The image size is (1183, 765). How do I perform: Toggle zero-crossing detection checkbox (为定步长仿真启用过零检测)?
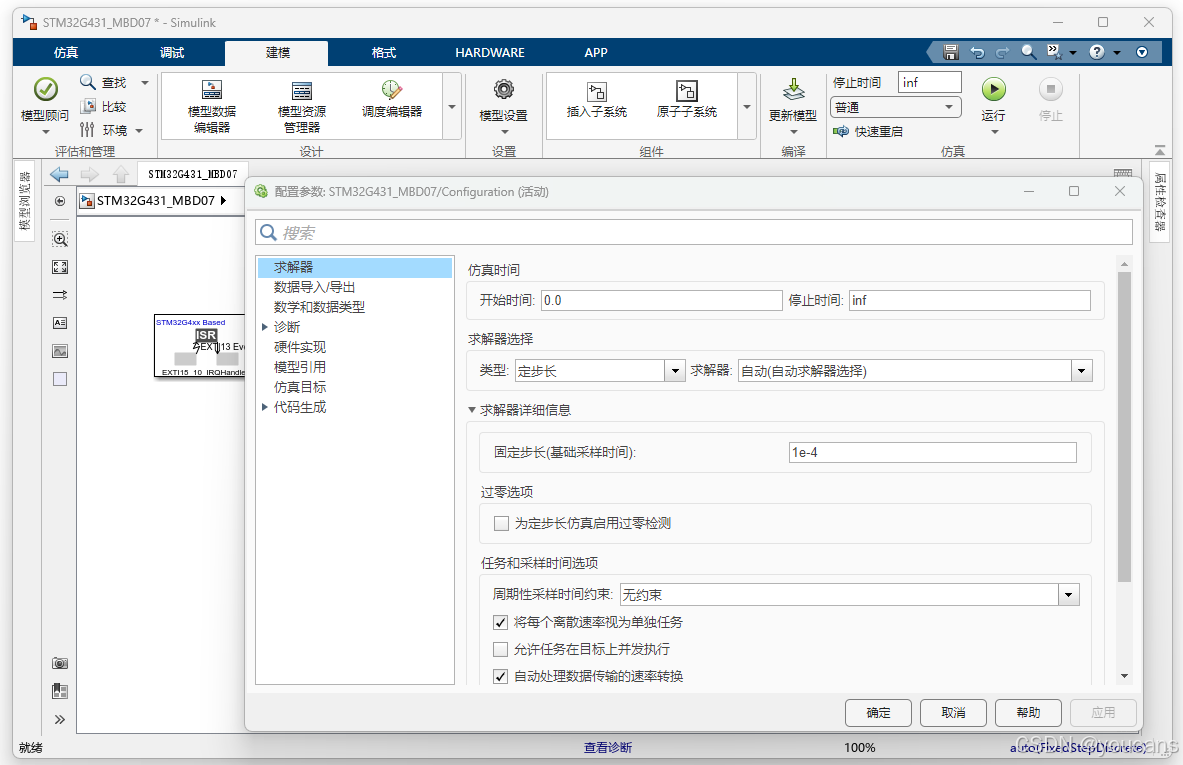pyautogui.click(x=501, y=523)
